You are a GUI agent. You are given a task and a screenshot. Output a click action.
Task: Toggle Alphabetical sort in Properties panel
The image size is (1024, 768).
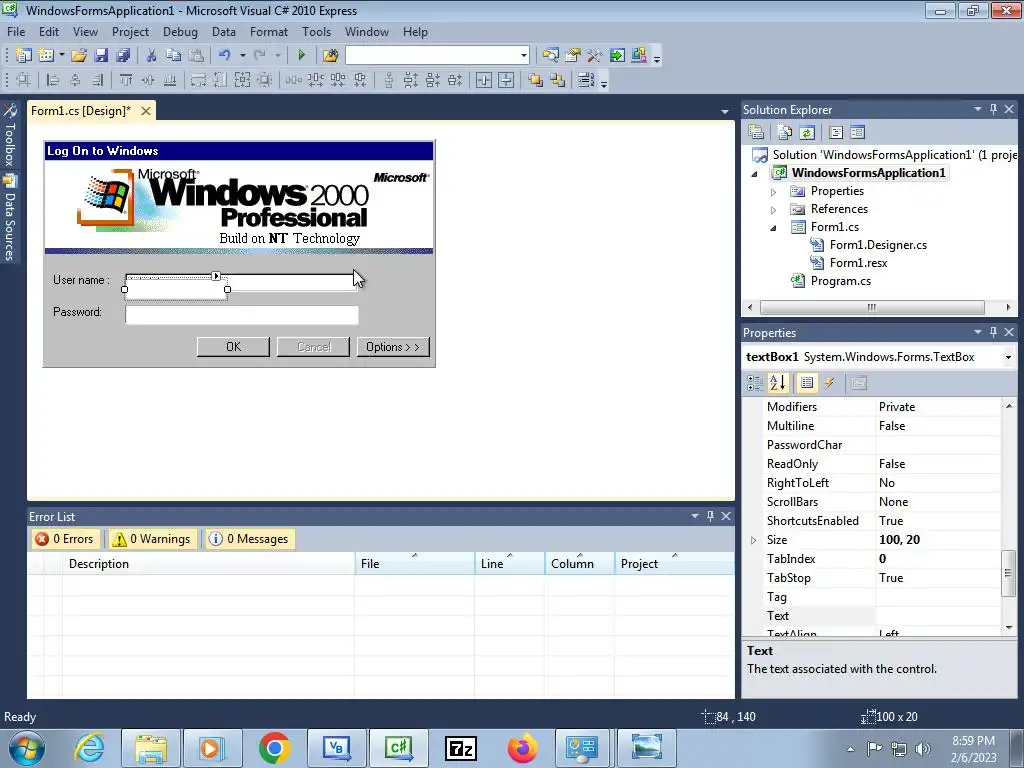click(x=778, y=383)
